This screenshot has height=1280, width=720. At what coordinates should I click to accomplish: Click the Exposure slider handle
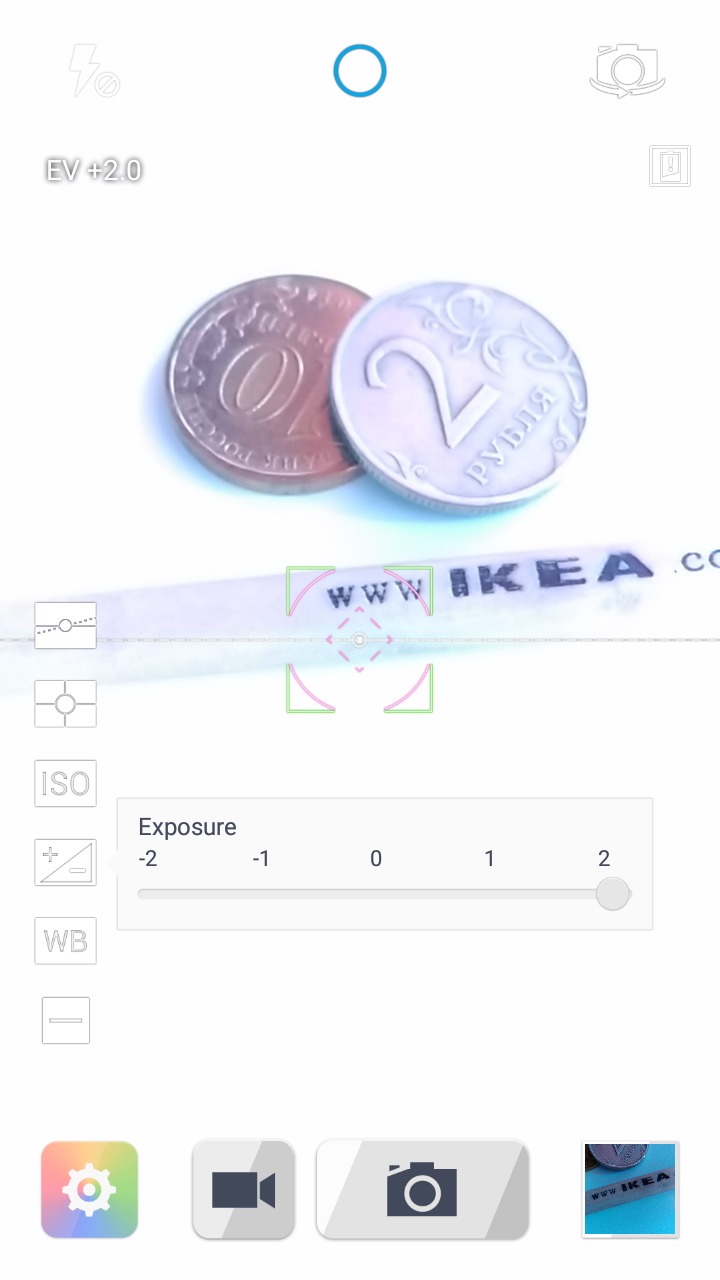pos(613,894)
